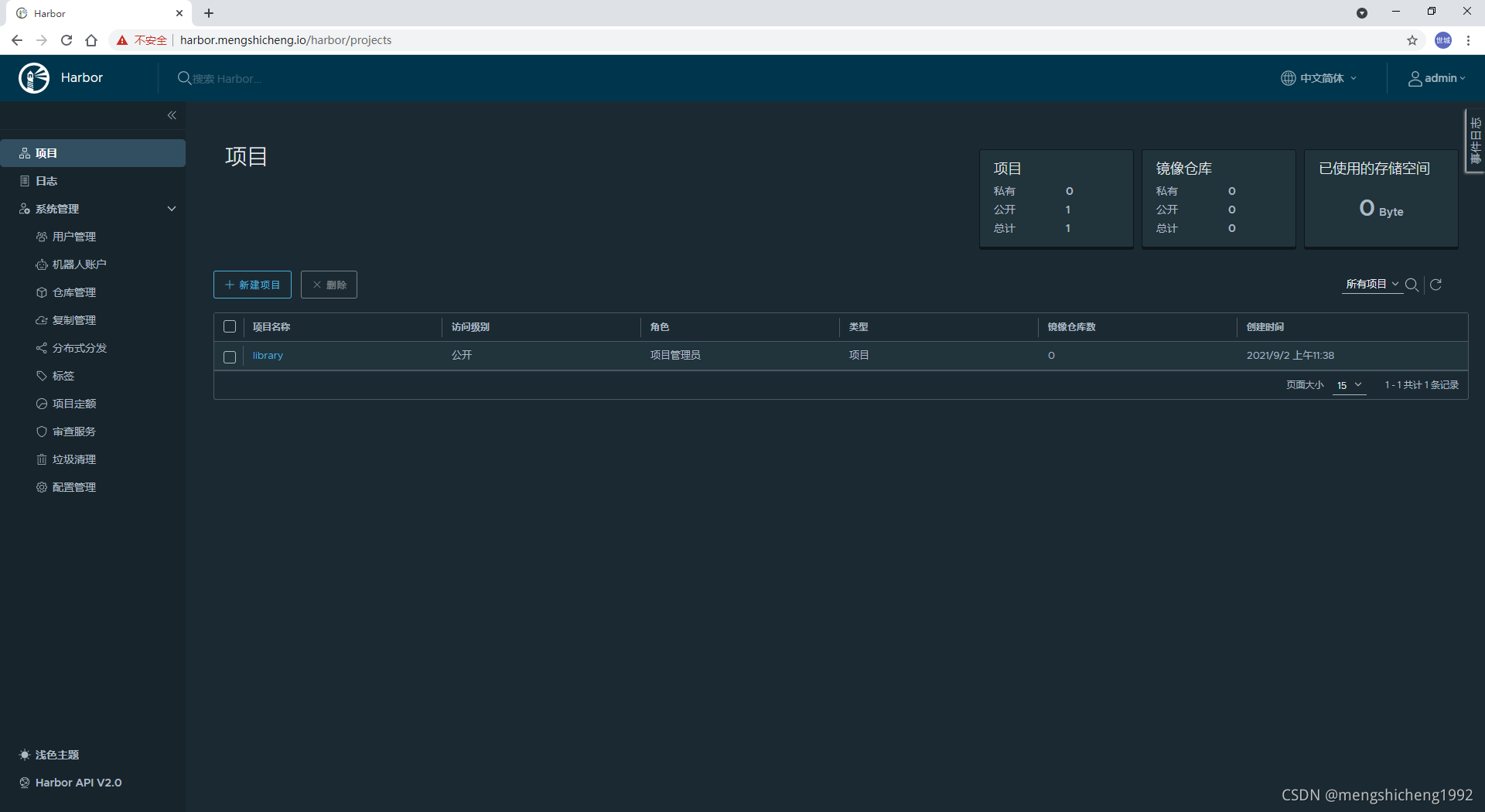Image resolution: width=1485 pixels, height=812 pixels.
Task: Open the Chrome profile avatar
Action: click(x=1443, y=40)
